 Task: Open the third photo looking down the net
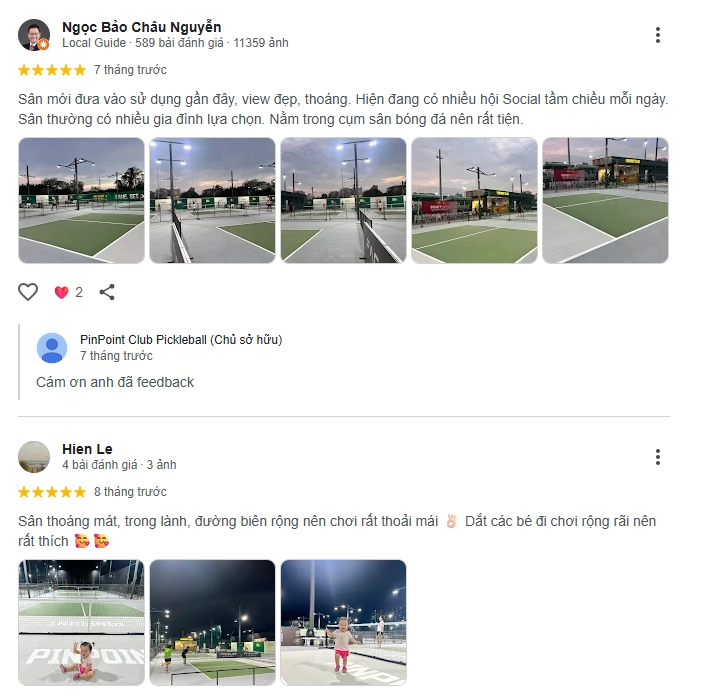coord(344,200)
